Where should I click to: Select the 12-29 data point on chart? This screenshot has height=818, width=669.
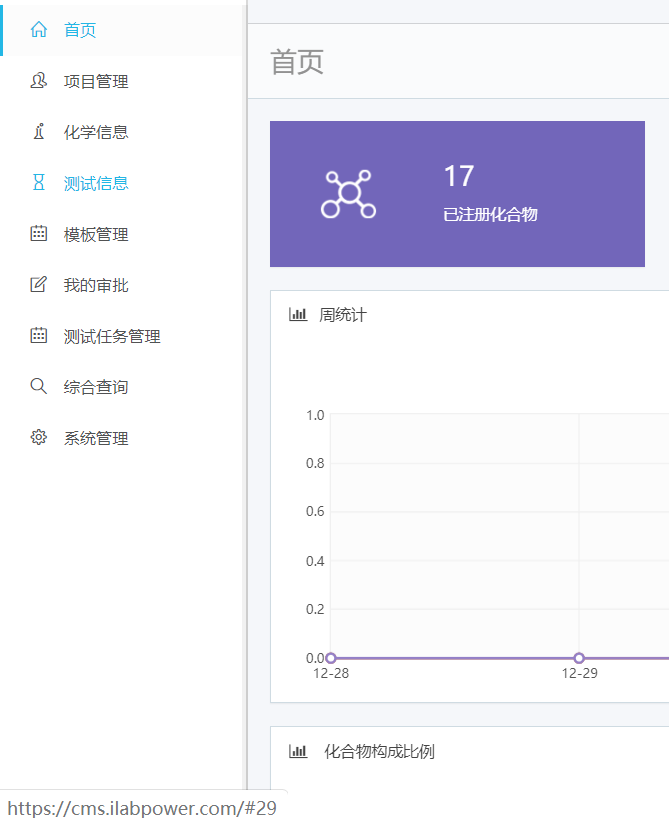[x=579, y=658]
